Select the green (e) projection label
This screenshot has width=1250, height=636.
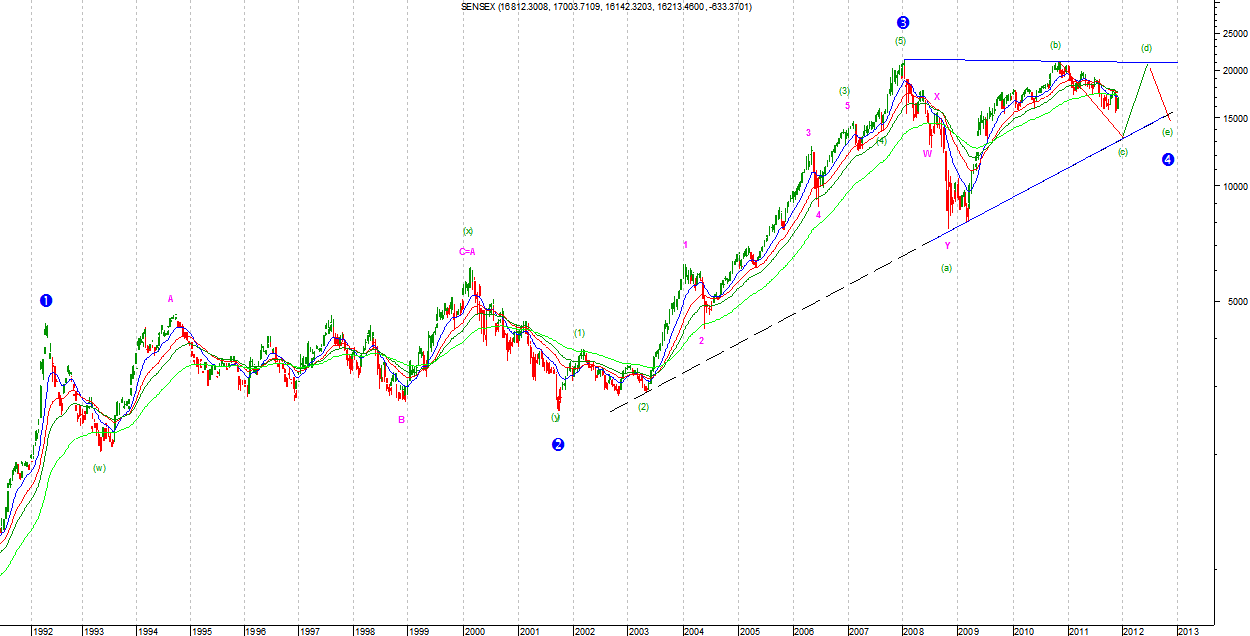tap(1167, 132)
